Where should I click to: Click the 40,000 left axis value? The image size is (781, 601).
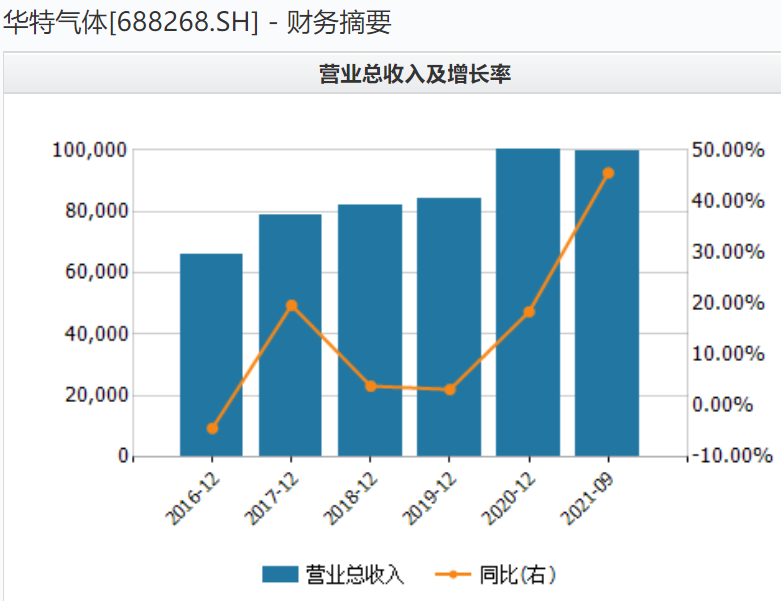[97, 334]
